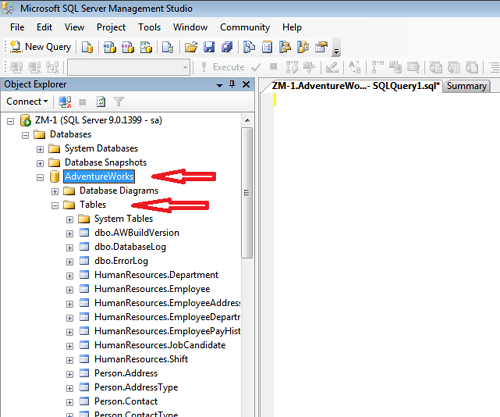Open the Edit menu
Screen dimensions: 500x417
44,27
